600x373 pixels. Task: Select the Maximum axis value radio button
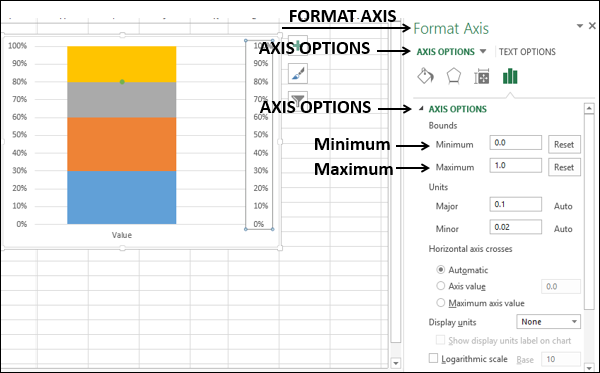(x=441, y=303)
